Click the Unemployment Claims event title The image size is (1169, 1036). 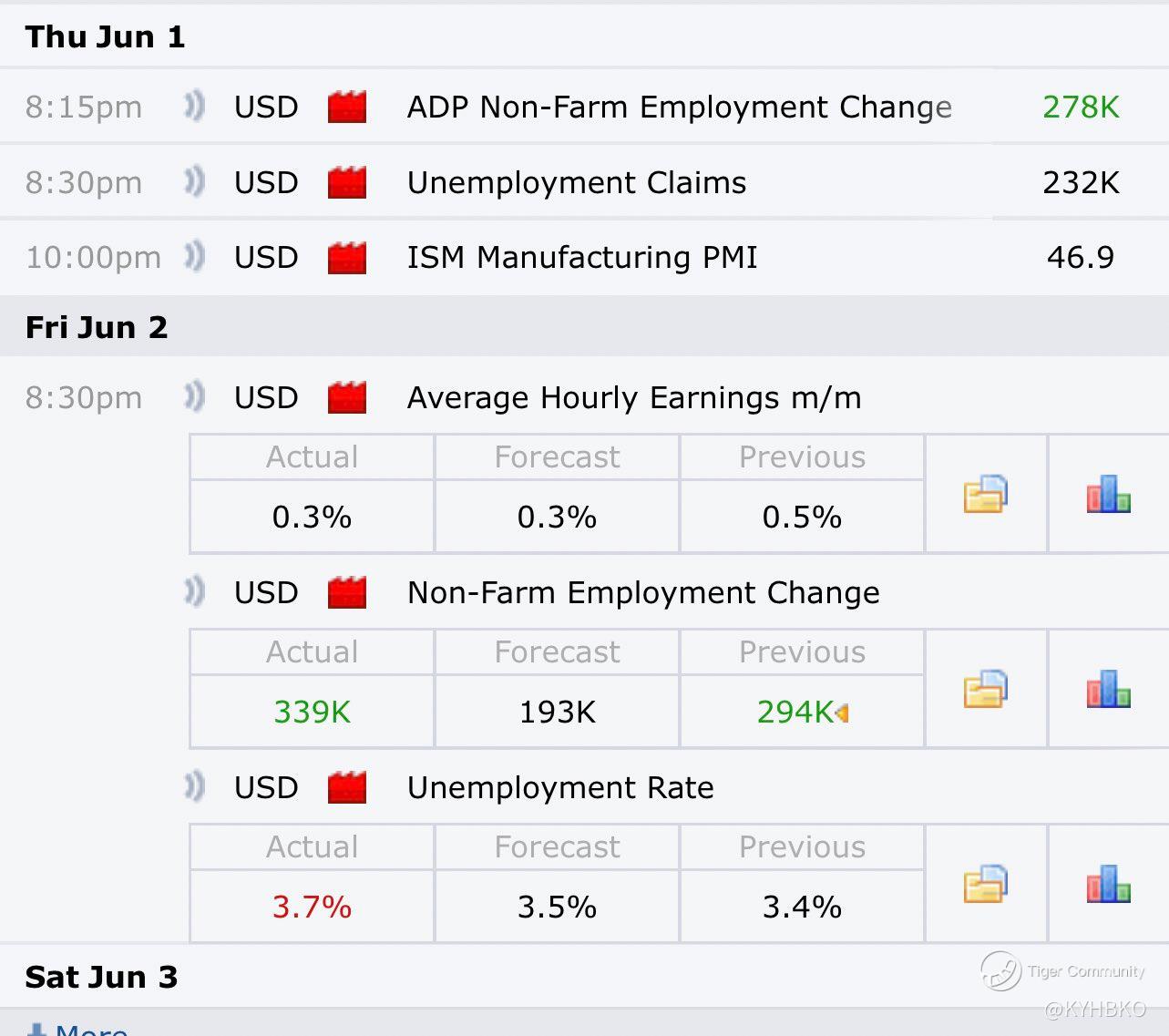point(577,182)
